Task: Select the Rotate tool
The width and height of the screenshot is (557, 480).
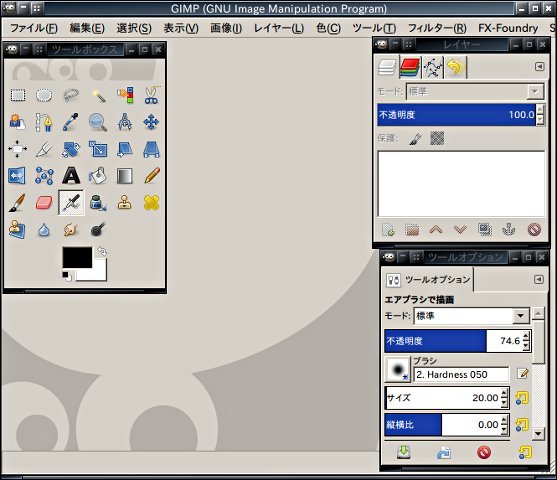Action: (x=71, y=149)
